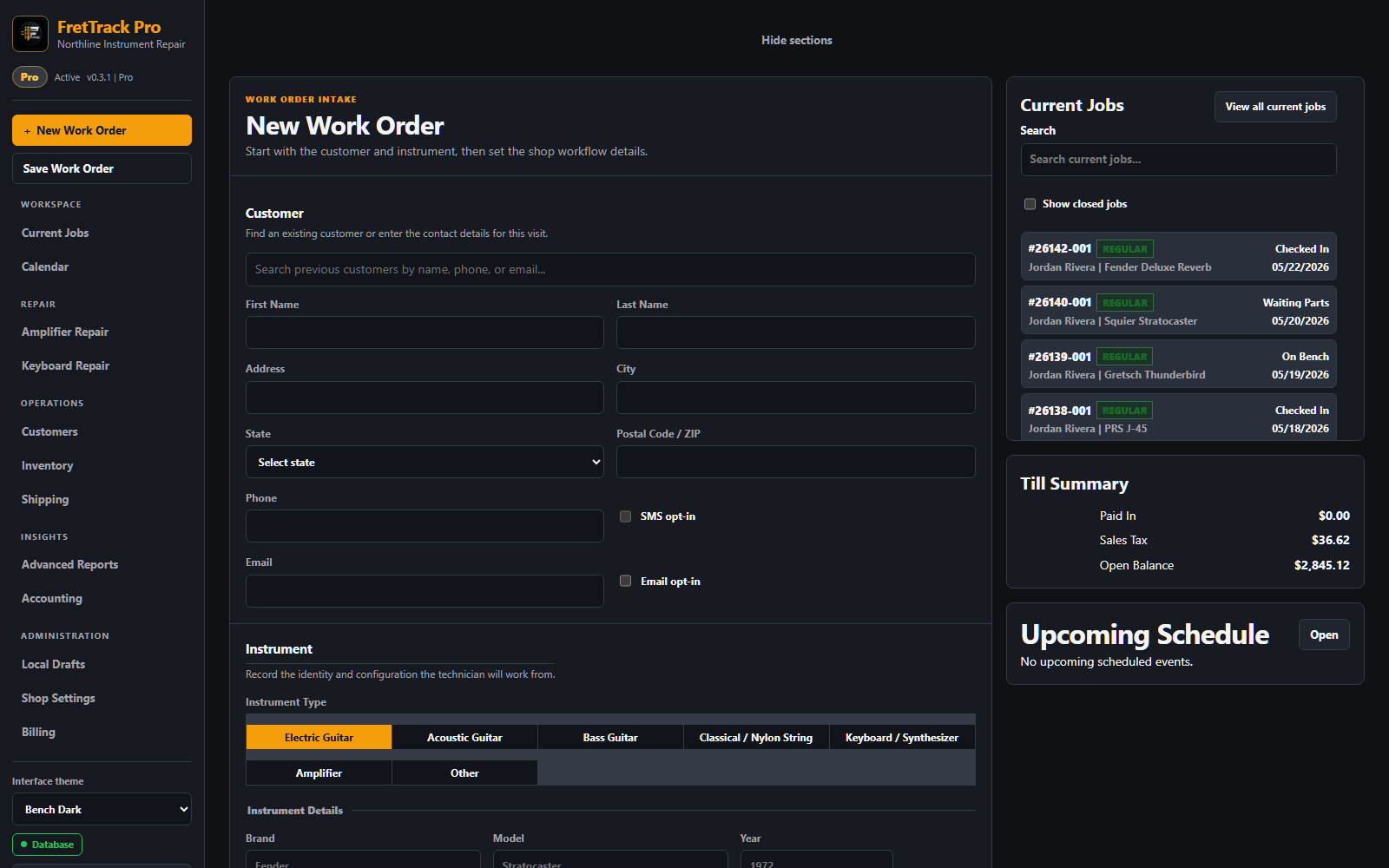Screen dimensions: 1389x868
Task: Open Billing page
Action: 38,732
